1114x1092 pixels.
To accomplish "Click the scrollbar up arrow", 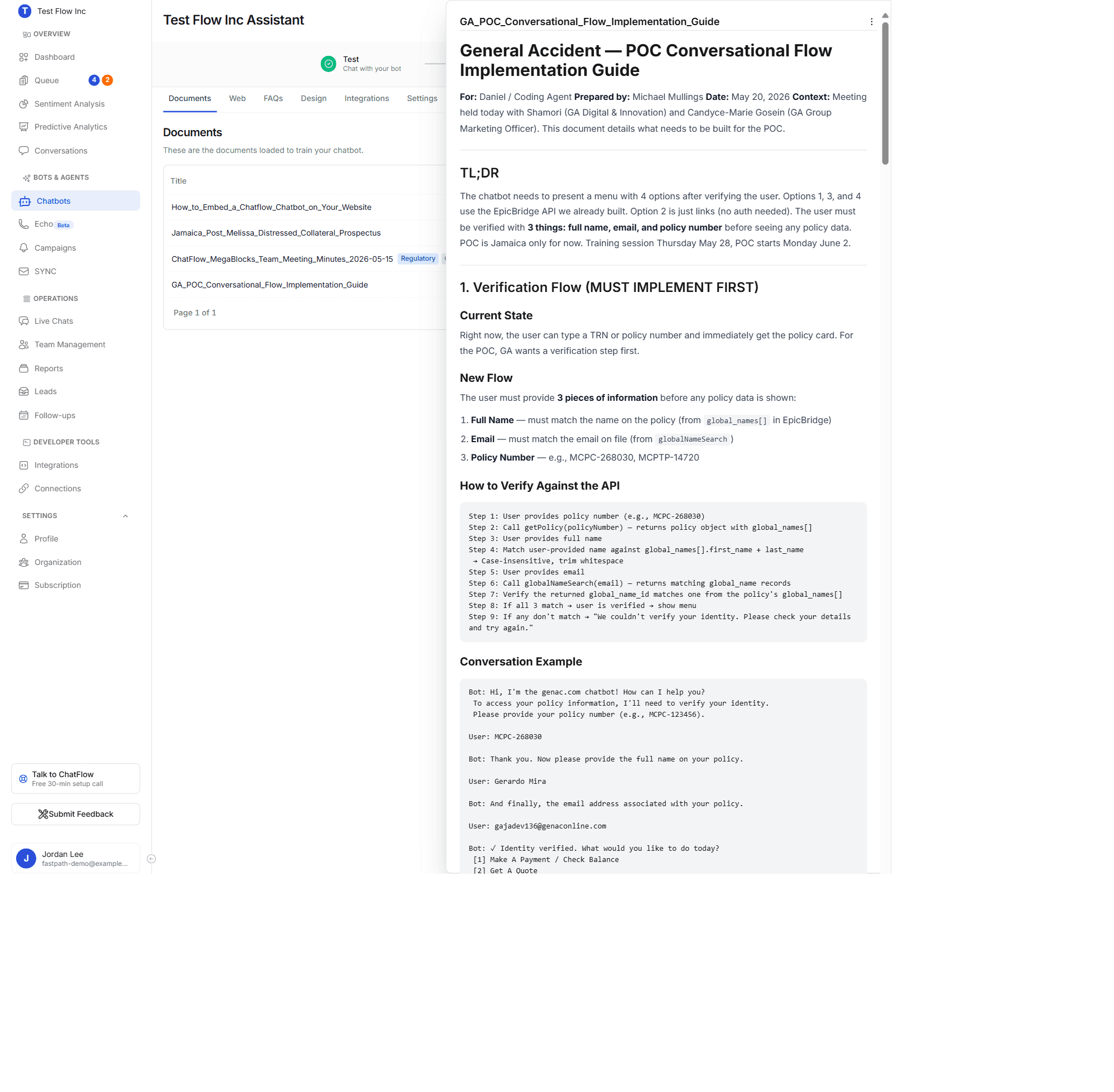I will (885, 16).
